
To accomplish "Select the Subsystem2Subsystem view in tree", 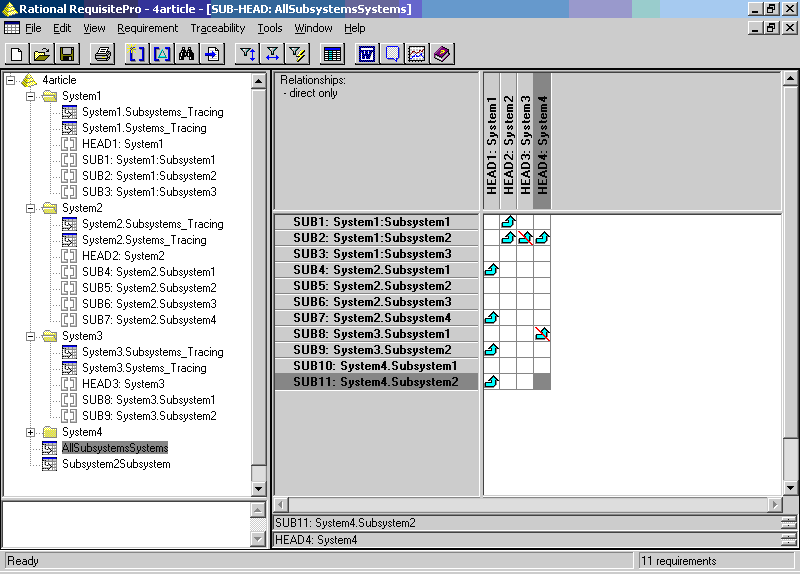I will tap(116, 464).
